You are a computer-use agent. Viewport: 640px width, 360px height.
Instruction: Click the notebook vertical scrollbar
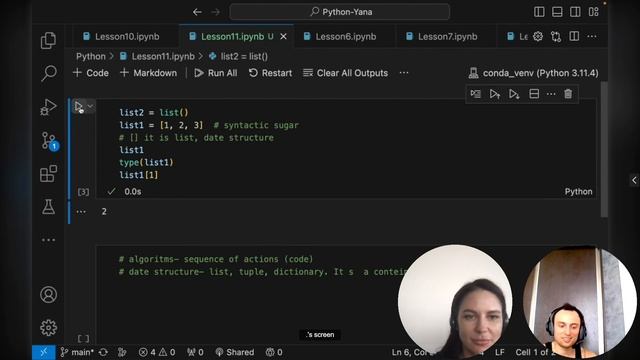(x=604, y=149)
